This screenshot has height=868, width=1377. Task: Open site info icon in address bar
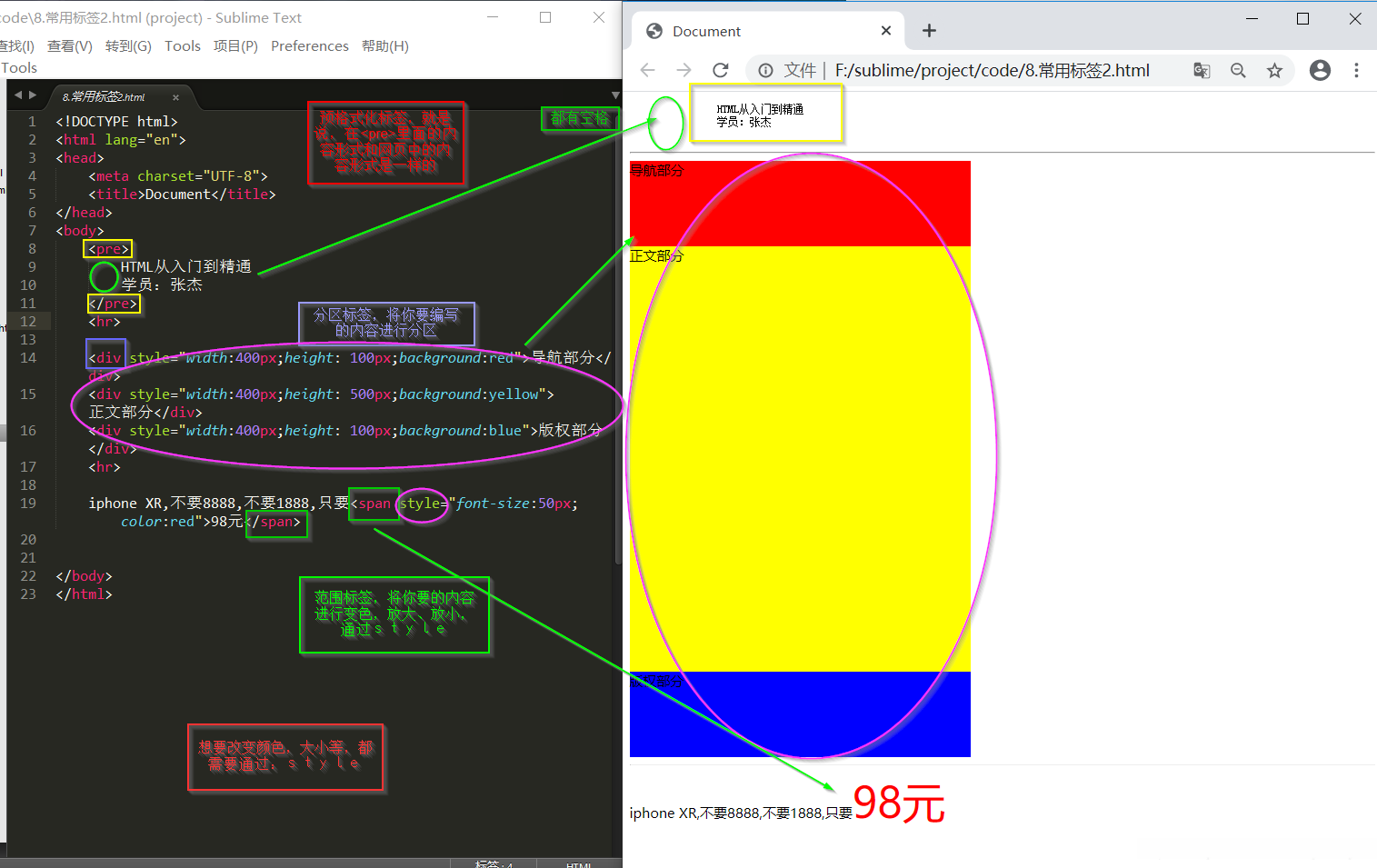766,70
